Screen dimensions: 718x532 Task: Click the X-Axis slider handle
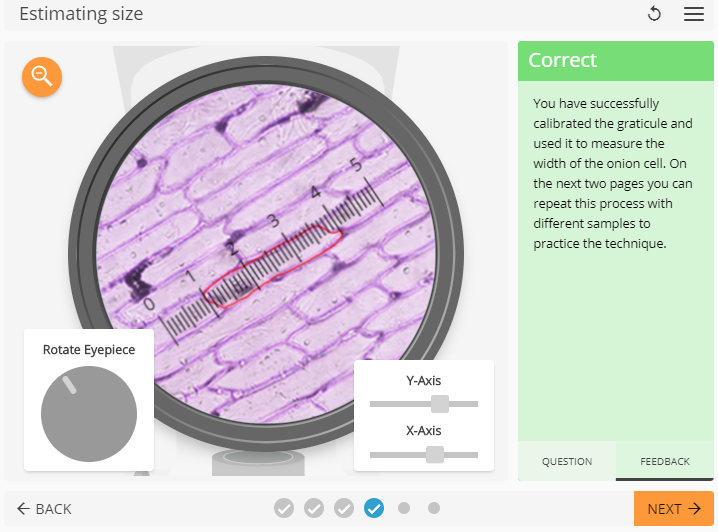[x=435, y=455]
